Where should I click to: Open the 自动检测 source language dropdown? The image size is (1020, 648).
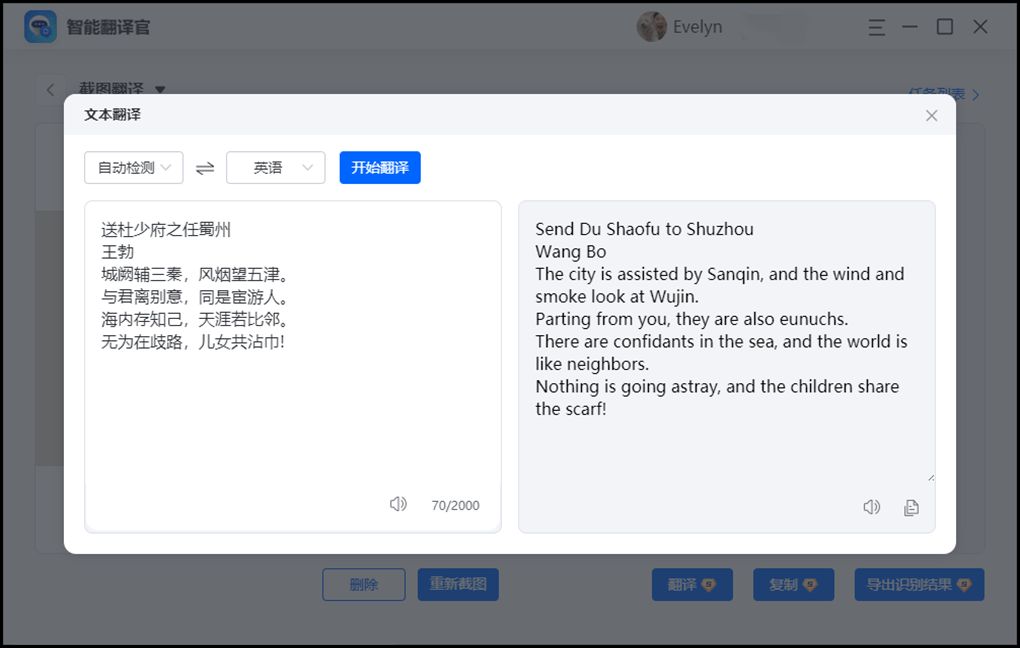(x=134, y=168)
